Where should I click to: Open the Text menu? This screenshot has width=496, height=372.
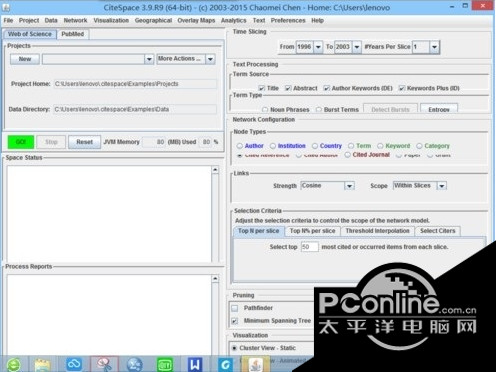point(259,20)
